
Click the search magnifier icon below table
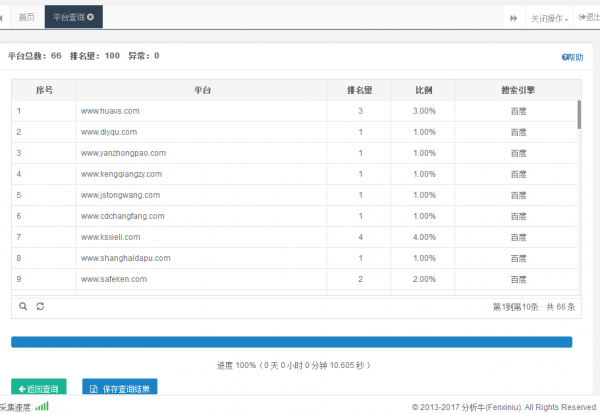coord(23,306)
